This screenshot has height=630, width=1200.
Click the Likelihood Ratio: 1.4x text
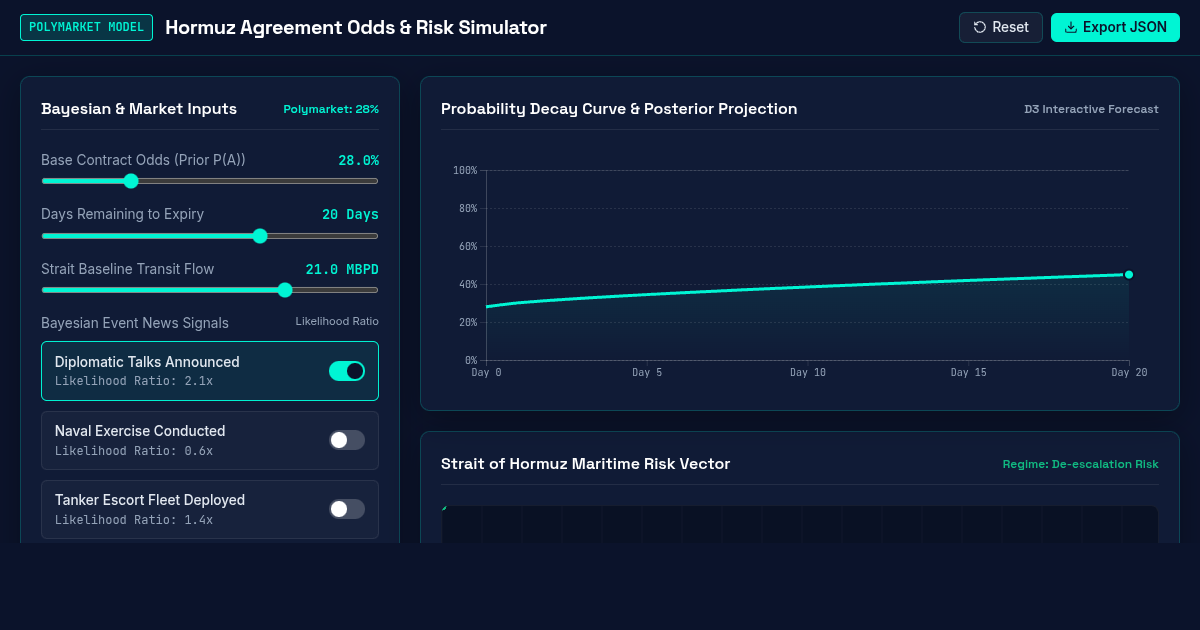(x=134, y=519)
